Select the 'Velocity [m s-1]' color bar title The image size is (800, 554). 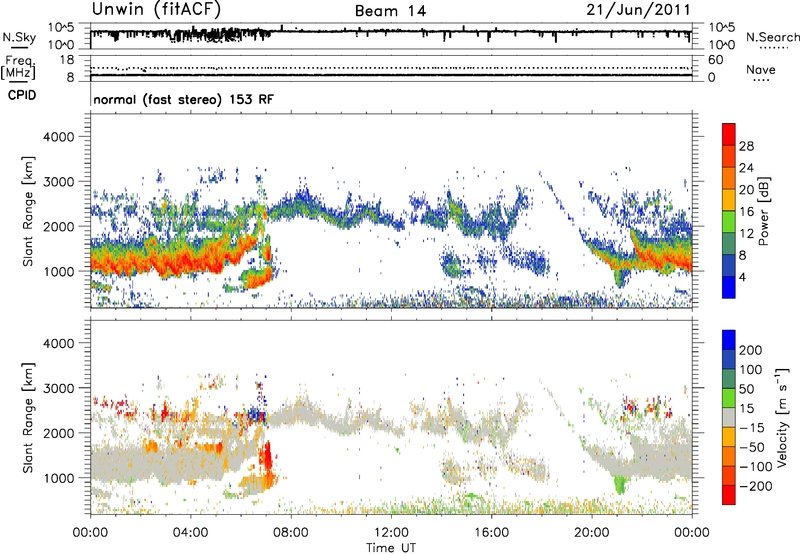[782, 417]
